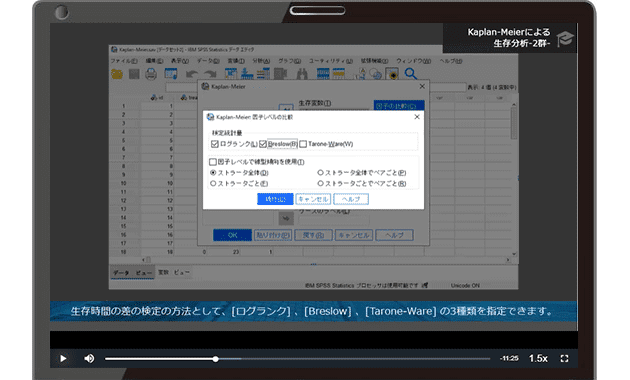Switch to the データ ビュー tab
The height and width of the screenshot is (380, 630).
(132, 273)
